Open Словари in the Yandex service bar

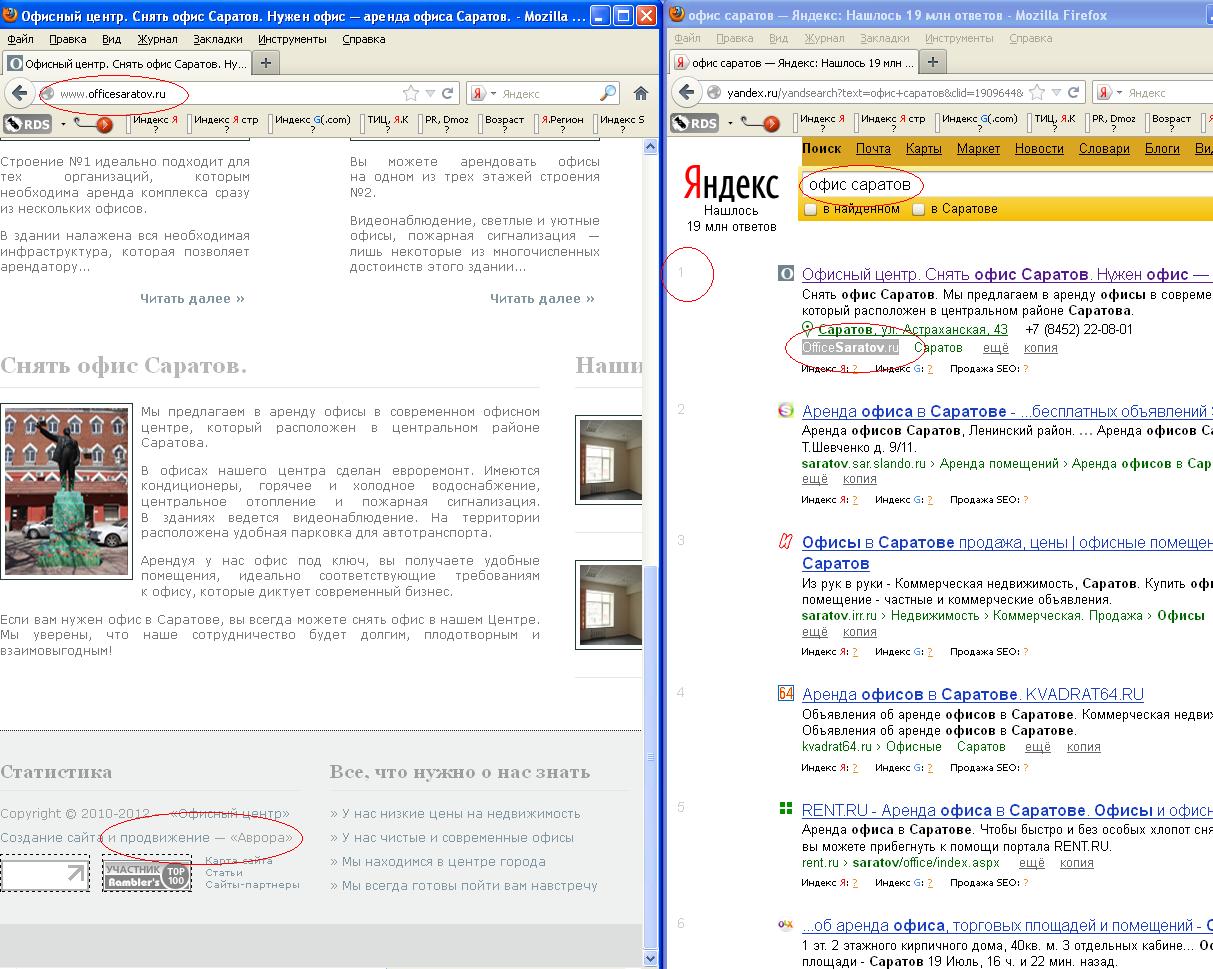pos(1104,148)
